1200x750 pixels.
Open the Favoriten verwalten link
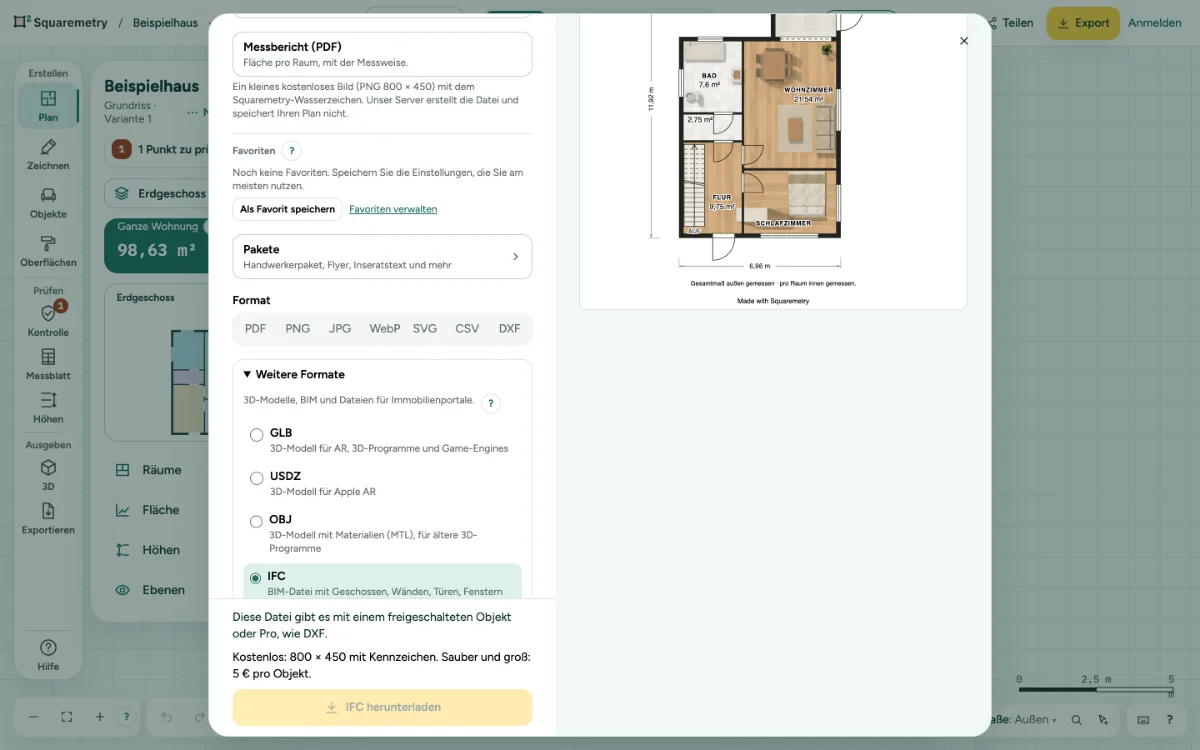click(x=393, y=209)
